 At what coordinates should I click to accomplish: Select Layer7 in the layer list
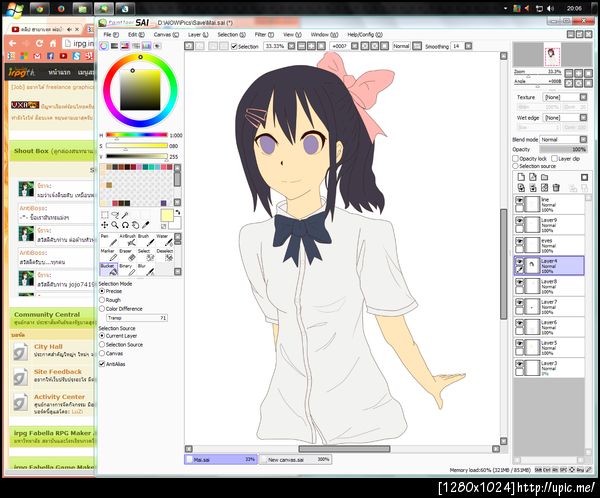tap(549, 307)
